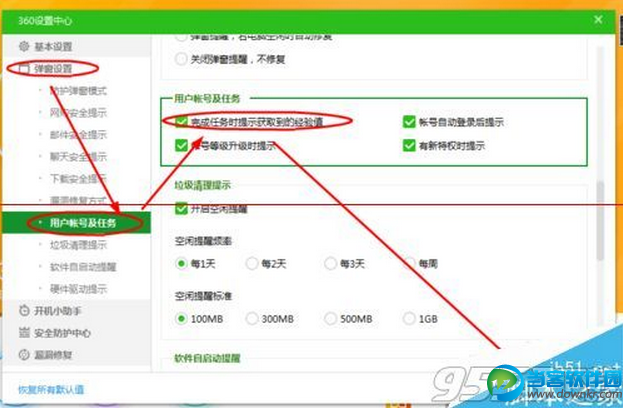Select 下载安全提示 in sidebar
The image size is (623, 408).
[x=78, y=178]
